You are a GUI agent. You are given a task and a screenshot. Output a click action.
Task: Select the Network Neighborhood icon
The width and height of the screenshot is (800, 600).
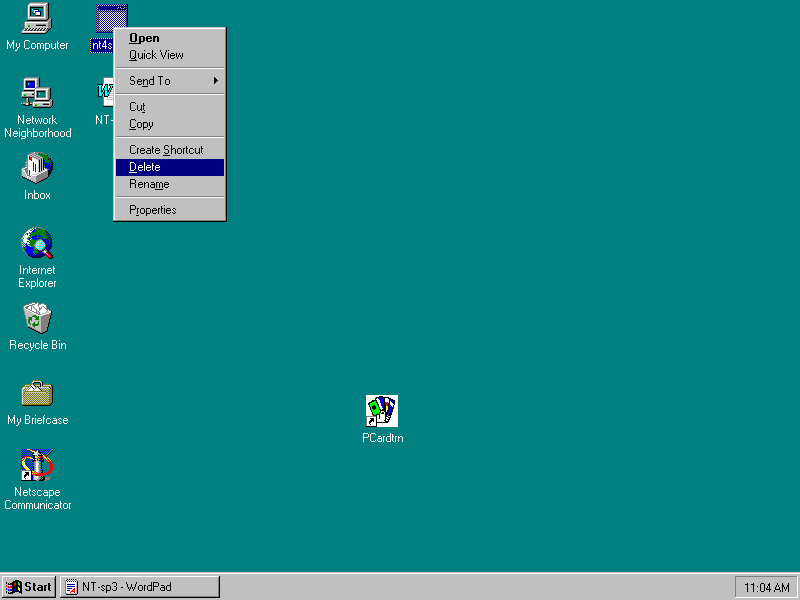click(x=37, y=94)
